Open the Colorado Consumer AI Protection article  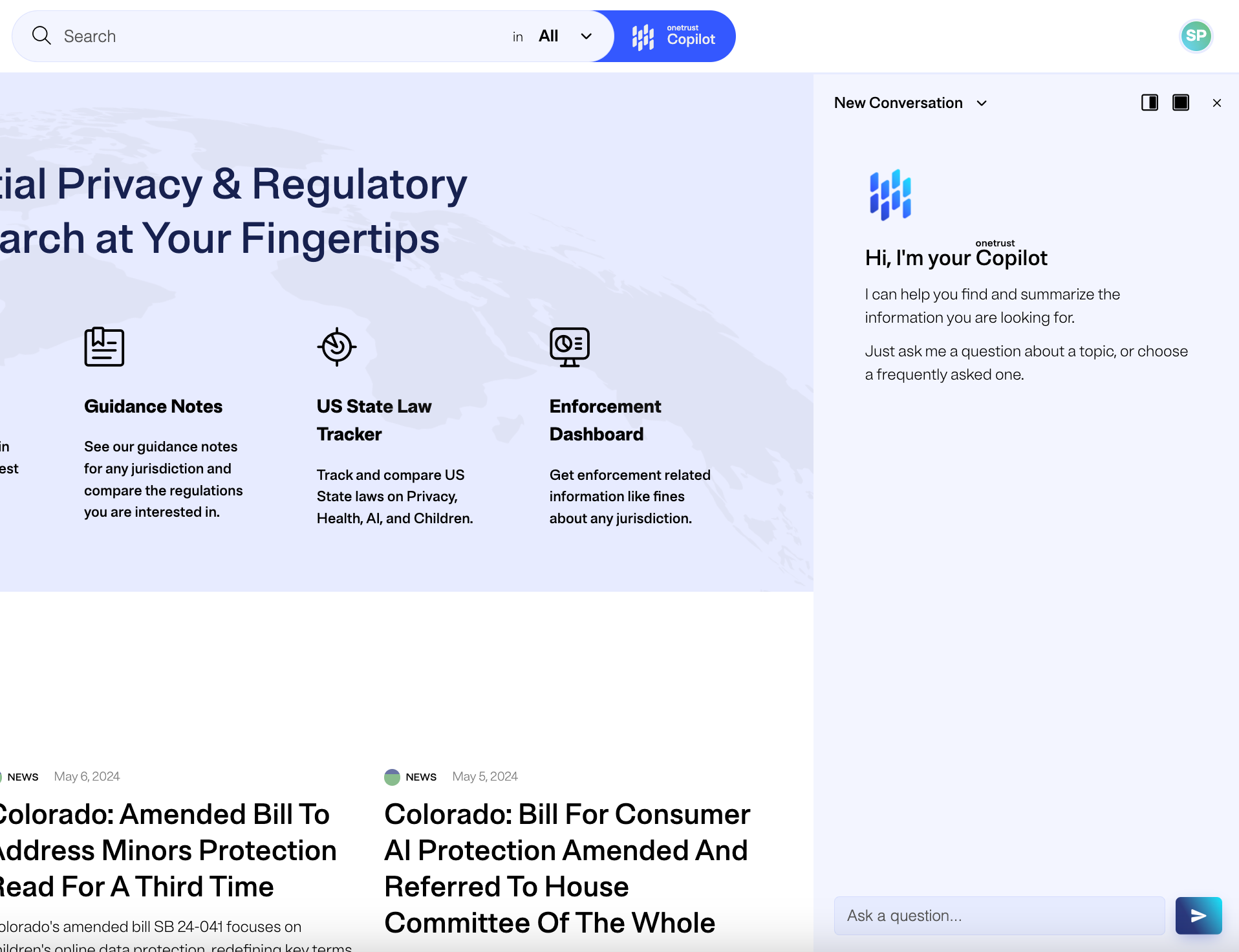click(x=566, y=868)
